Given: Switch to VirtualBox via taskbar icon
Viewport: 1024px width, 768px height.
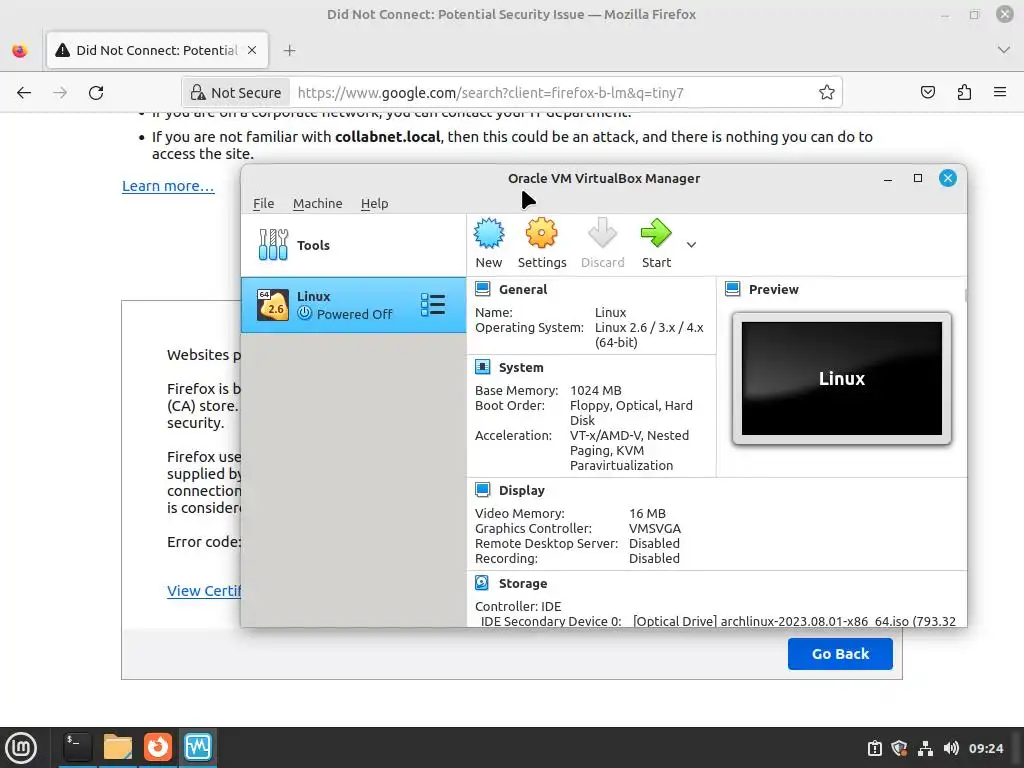Looking at the screenshot, I should coord(197,747).
